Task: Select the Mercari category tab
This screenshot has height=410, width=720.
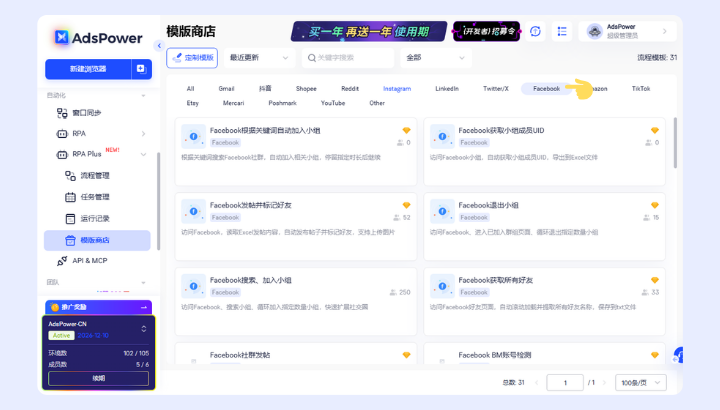Action: click(233, 103)
